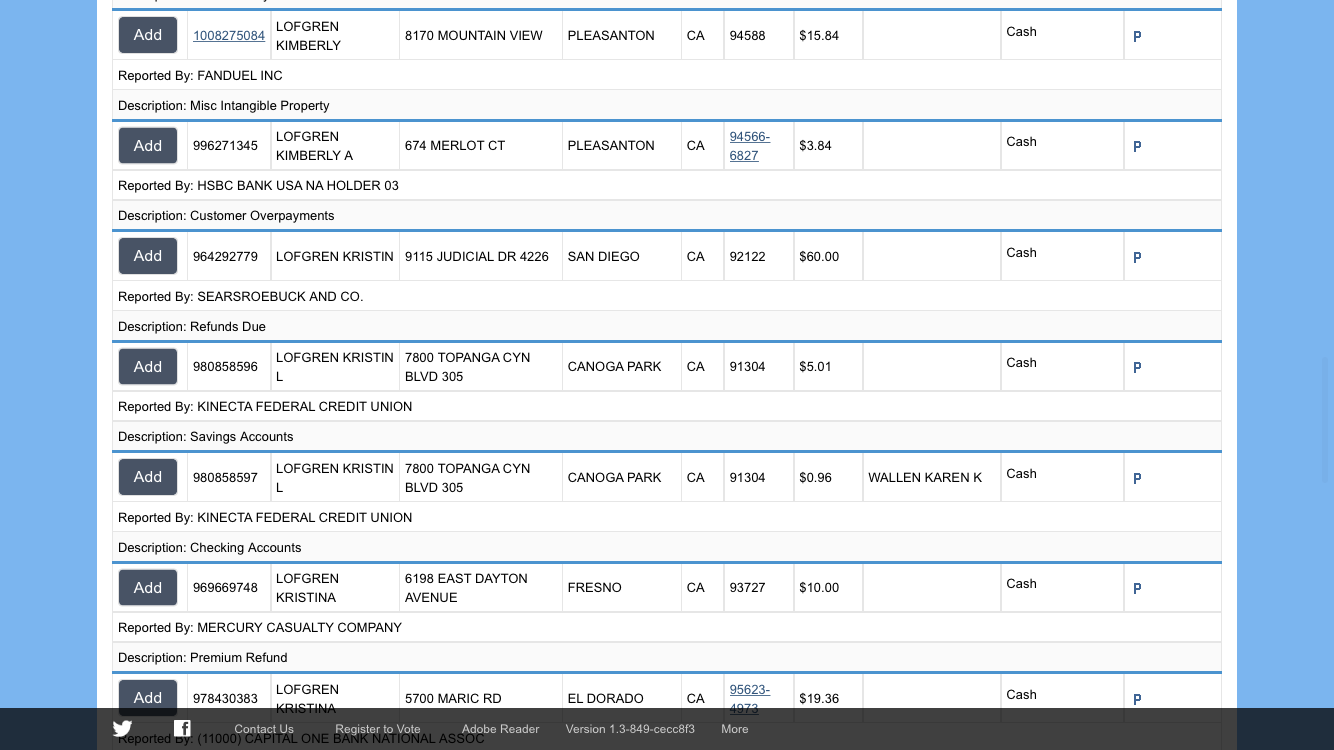The height and width of the screenshot is (750, 1334).
Task: Select Description: Misc Intangible Property
Action: (x=224, y=106)
